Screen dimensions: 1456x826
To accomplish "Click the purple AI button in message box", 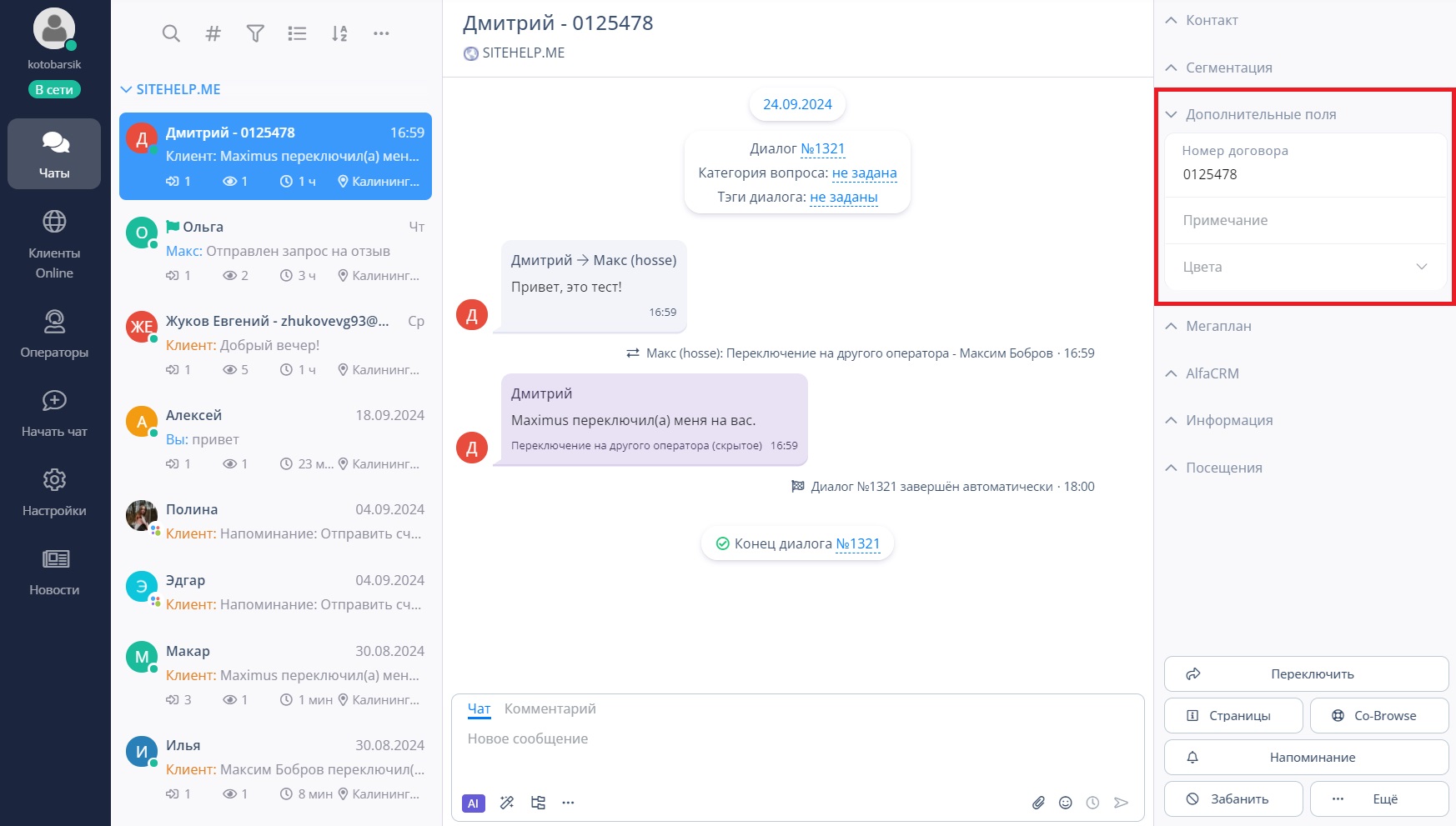I will click(x=473, y=803).
